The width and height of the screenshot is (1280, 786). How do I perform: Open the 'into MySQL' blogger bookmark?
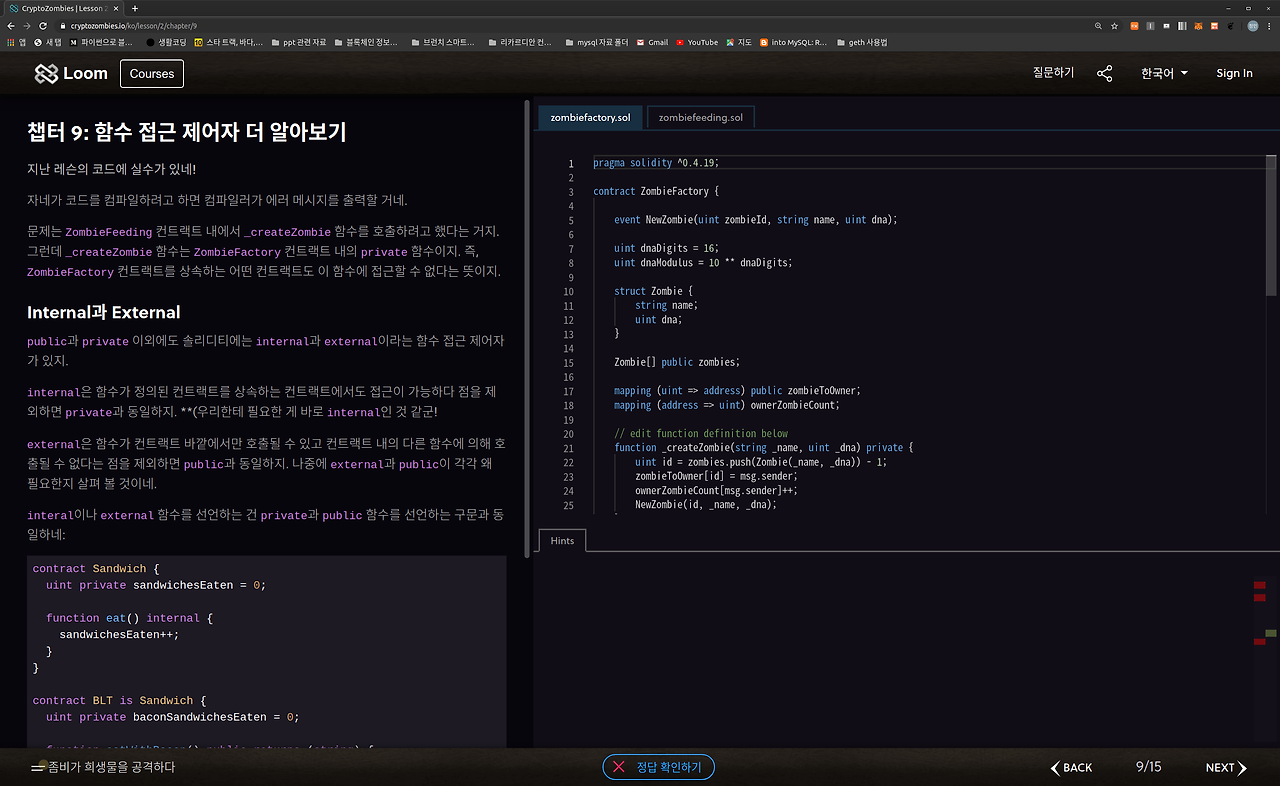(x=794, y=42)
